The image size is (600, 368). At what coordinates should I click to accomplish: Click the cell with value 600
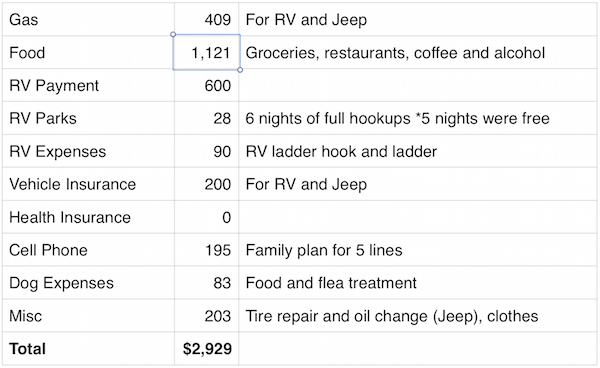coord(207,85)
